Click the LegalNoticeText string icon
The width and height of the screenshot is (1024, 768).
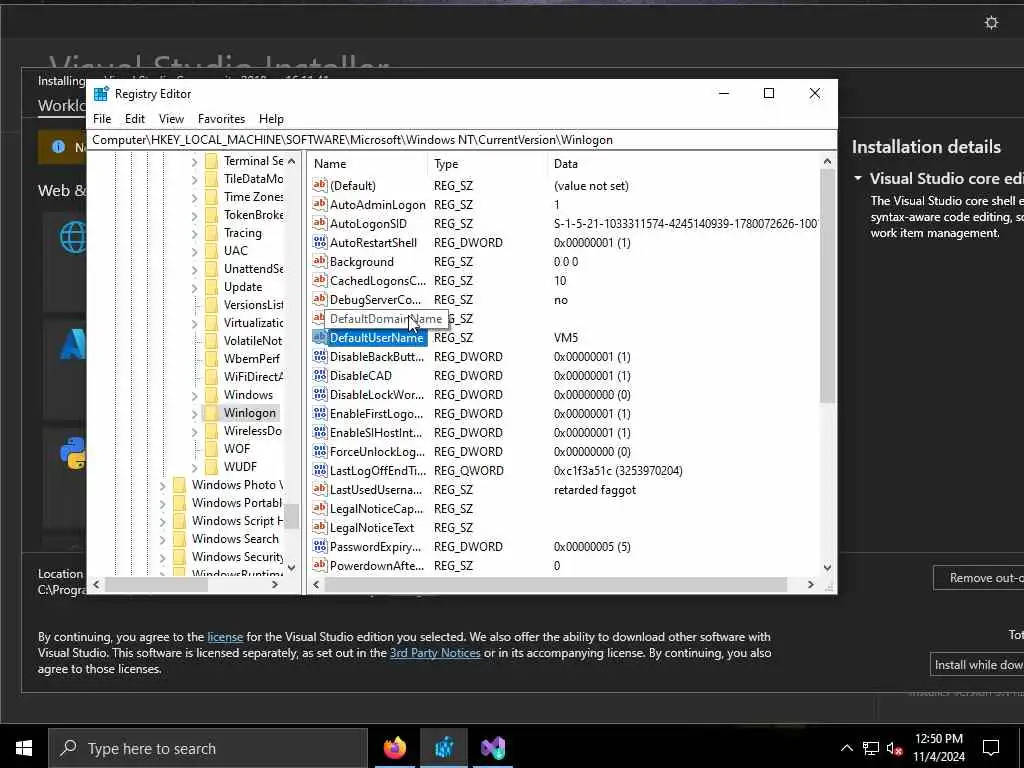pyautogui.click(x=319, y=528)
